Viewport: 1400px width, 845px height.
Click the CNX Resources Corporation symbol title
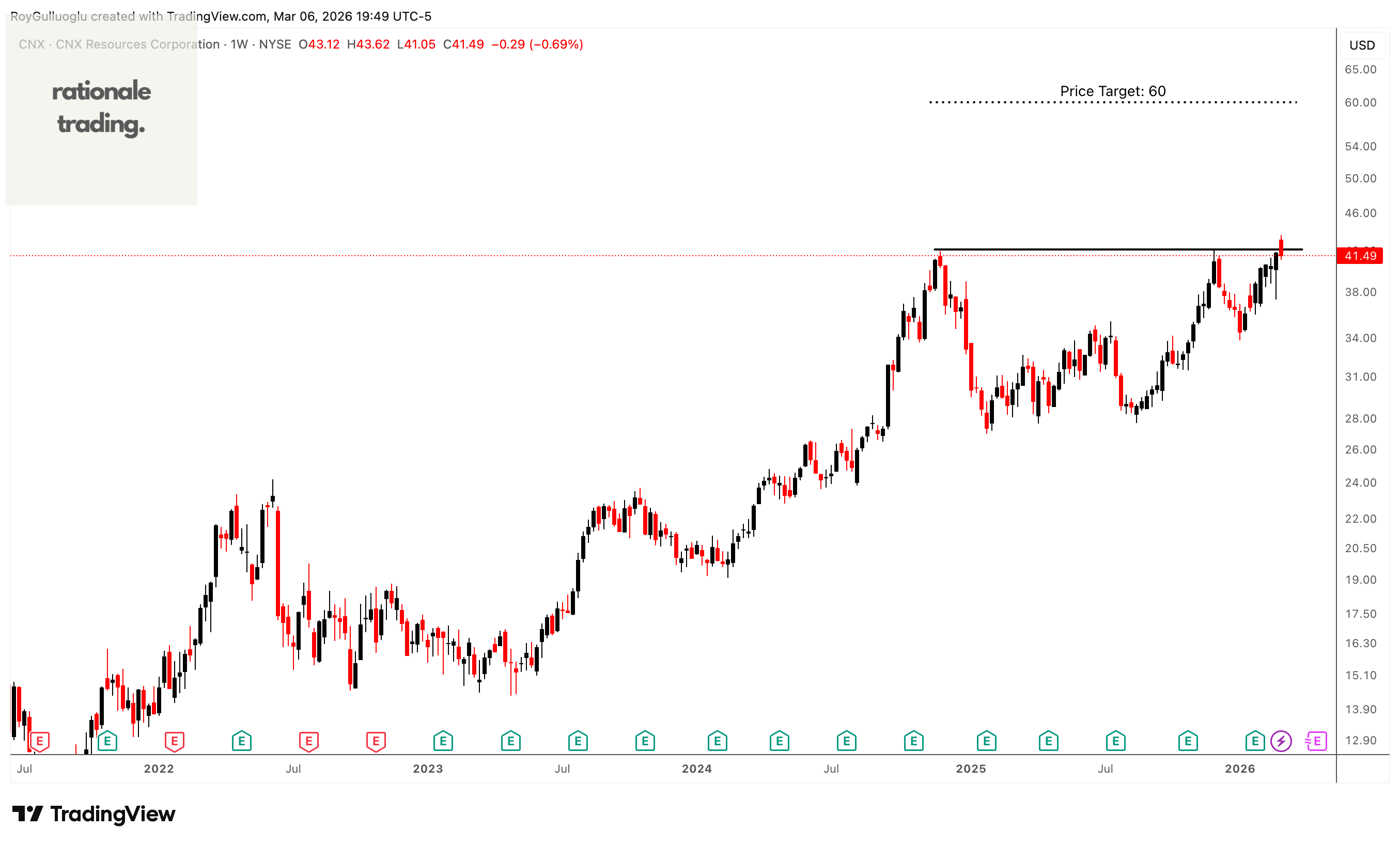pyautogui.click(x=137, y=44)
